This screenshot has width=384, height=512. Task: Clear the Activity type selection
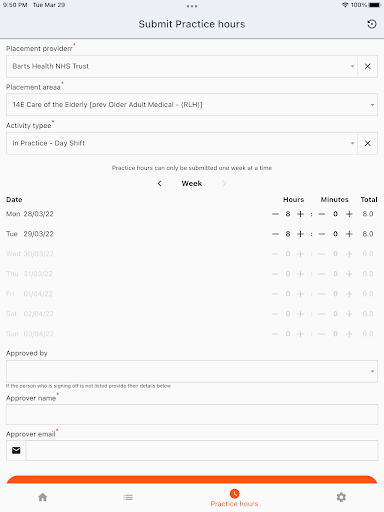coord(367,143)
